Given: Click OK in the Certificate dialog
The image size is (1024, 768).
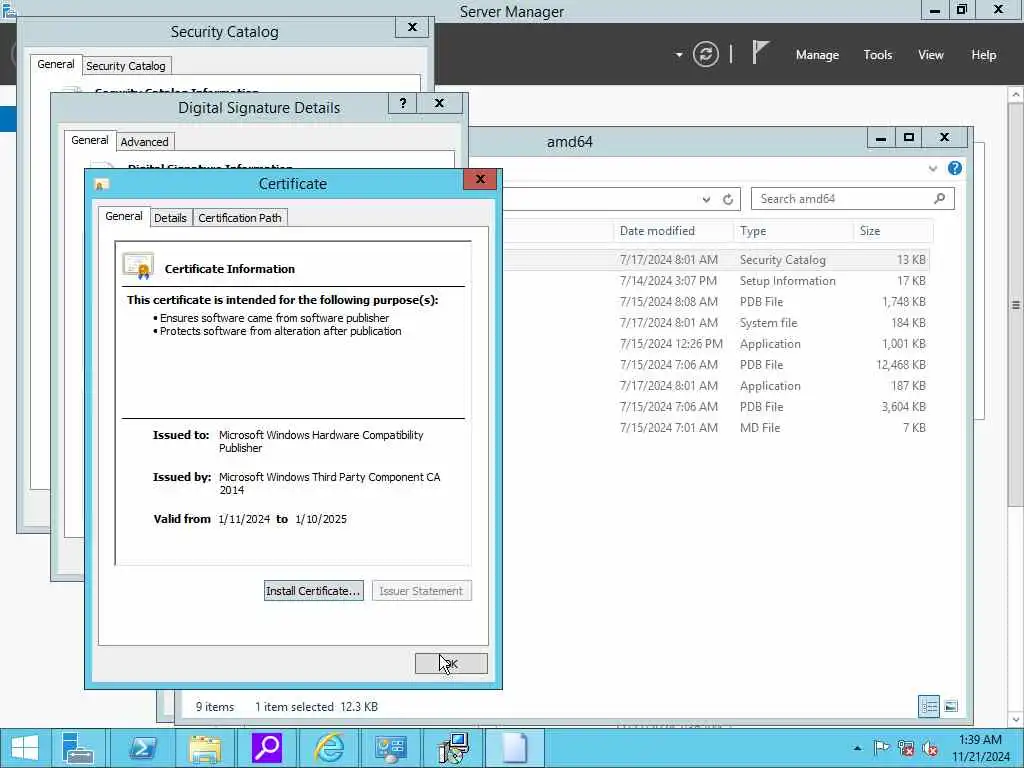Looking at the screenshot, I should 451,664.
